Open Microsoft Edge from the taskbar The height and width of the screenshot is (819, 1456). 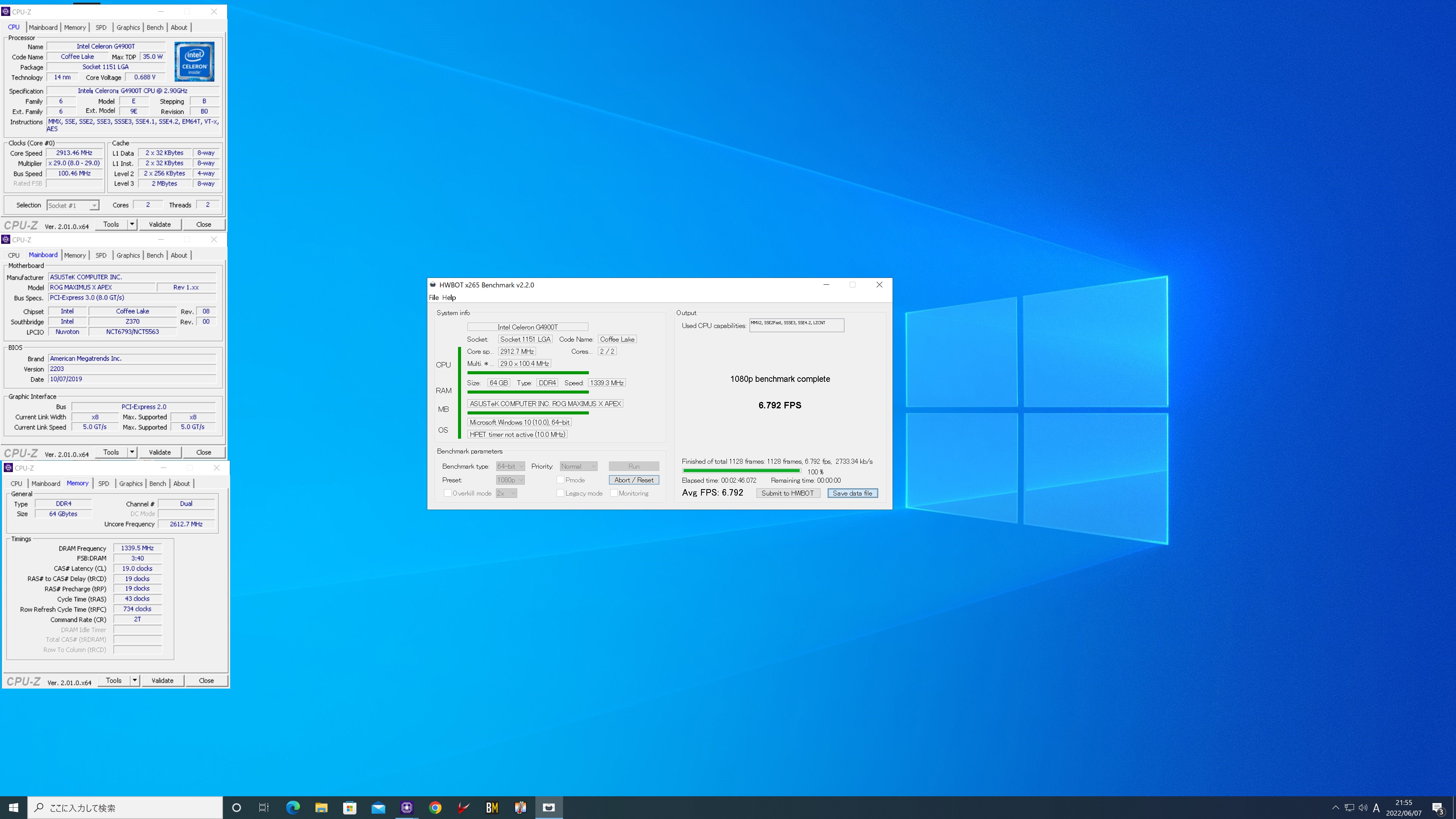coord(293,808)
